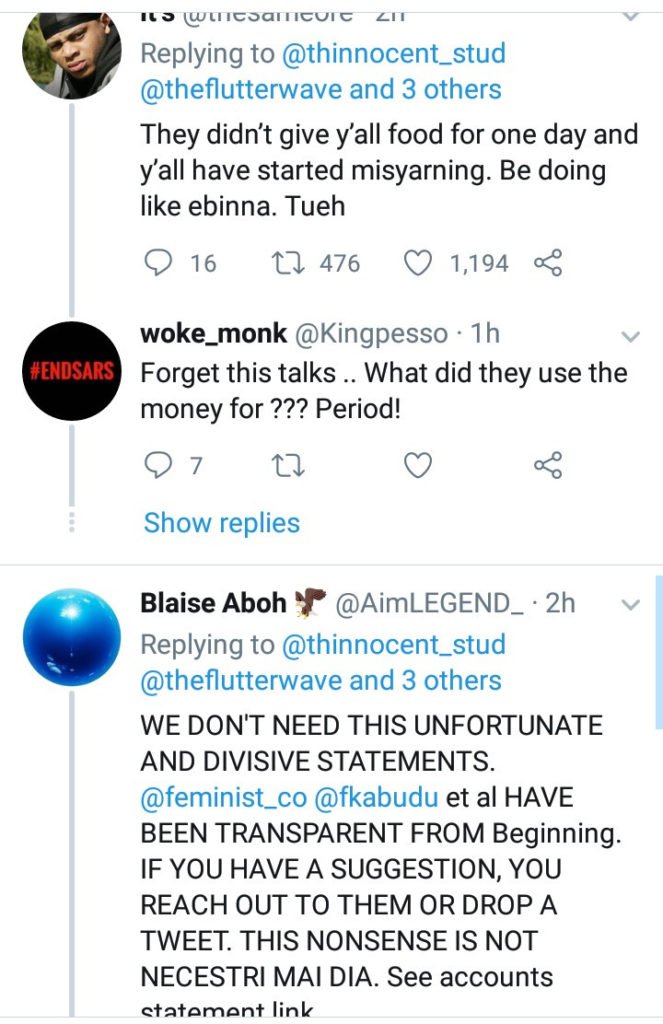
Task: Like woke_monk's tweet
Action: (417, 465)
